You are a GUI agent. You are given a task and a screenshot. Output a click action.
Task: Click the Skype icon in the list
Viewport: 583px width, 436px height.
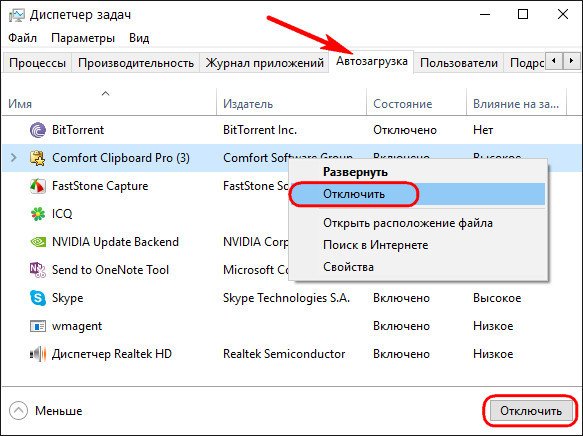[x=38, y=298]
